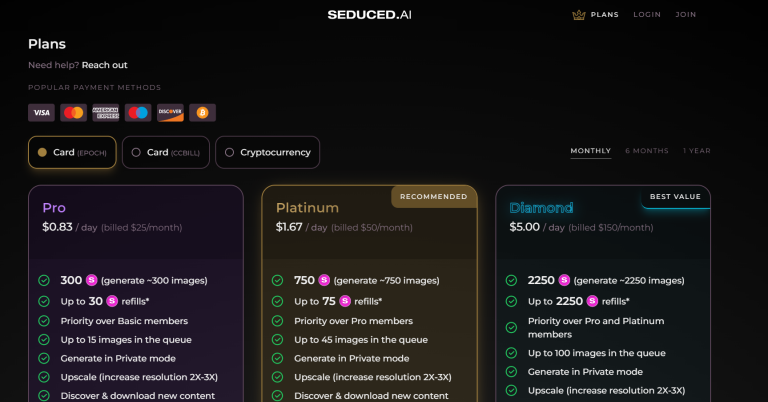Screen dimensions: 768x402
Task: Click the American Express icon
Action: pos(105,113)
